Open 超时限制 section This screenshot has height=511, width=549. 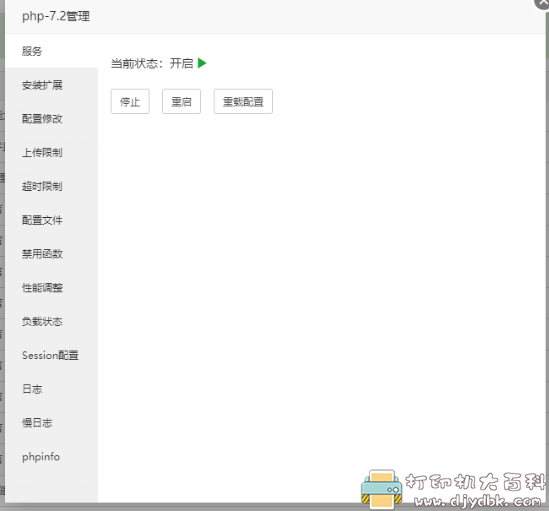click(x=51, y=186)
